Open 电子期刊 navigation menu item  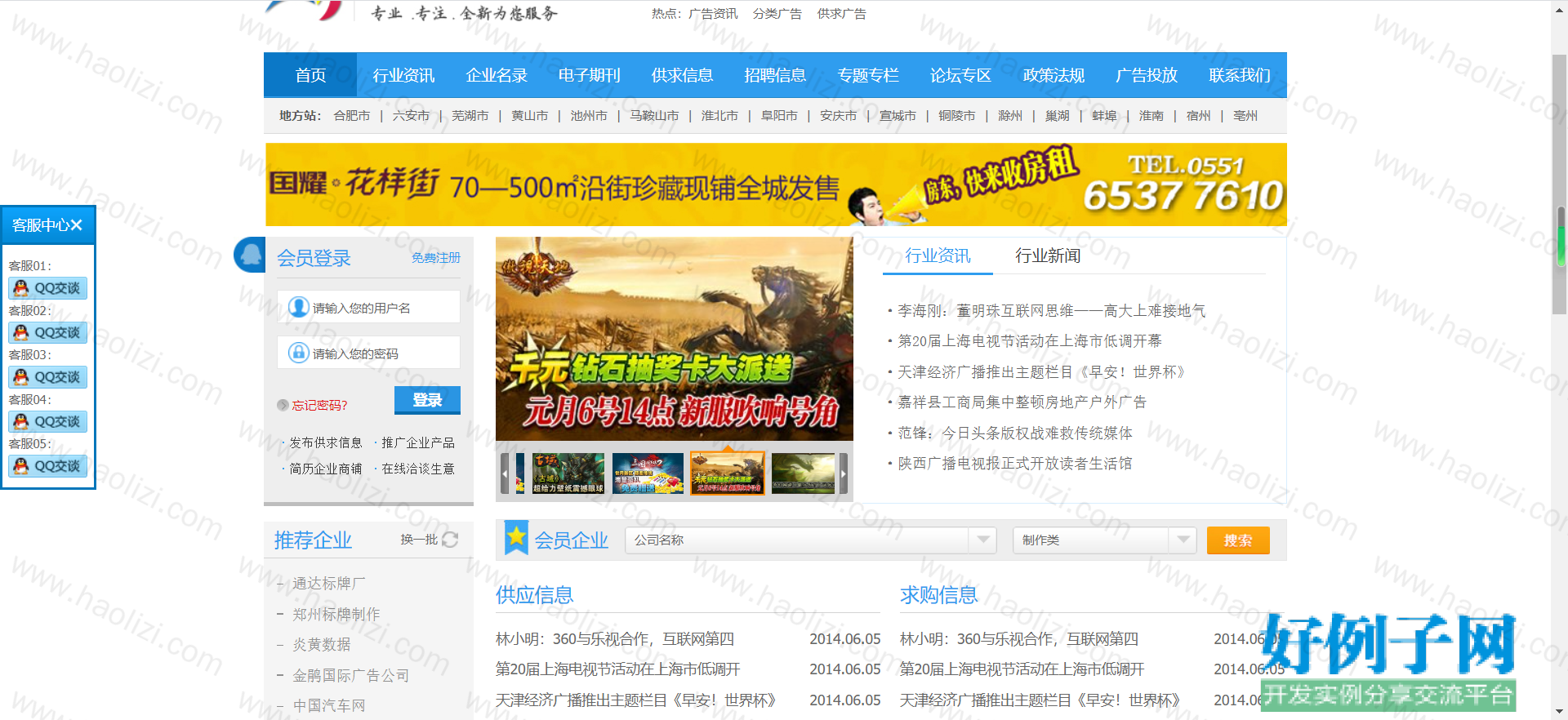(x=590, y=75)
